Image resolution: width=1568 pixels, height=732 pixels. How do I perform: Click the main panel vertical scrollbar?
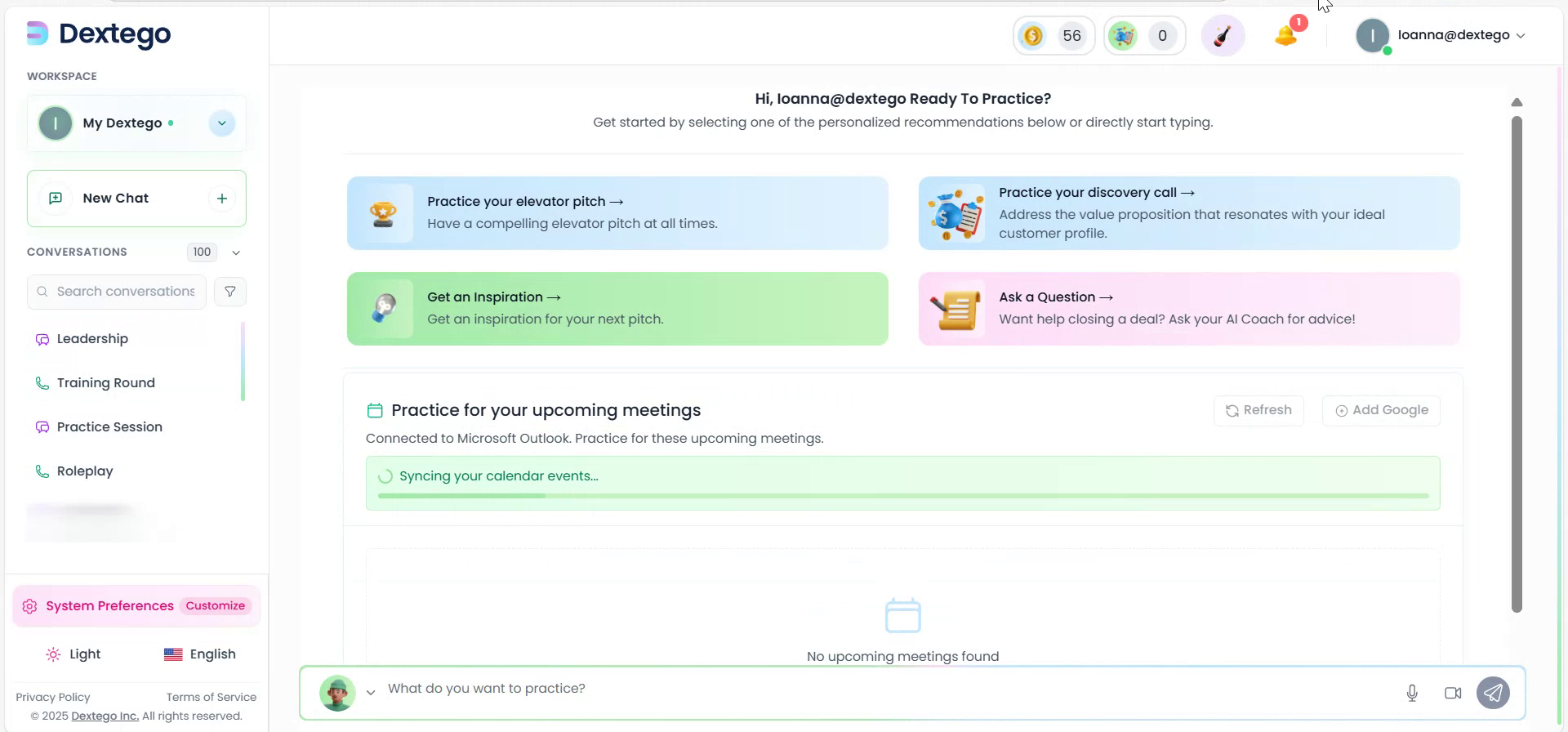[1517, 364]
